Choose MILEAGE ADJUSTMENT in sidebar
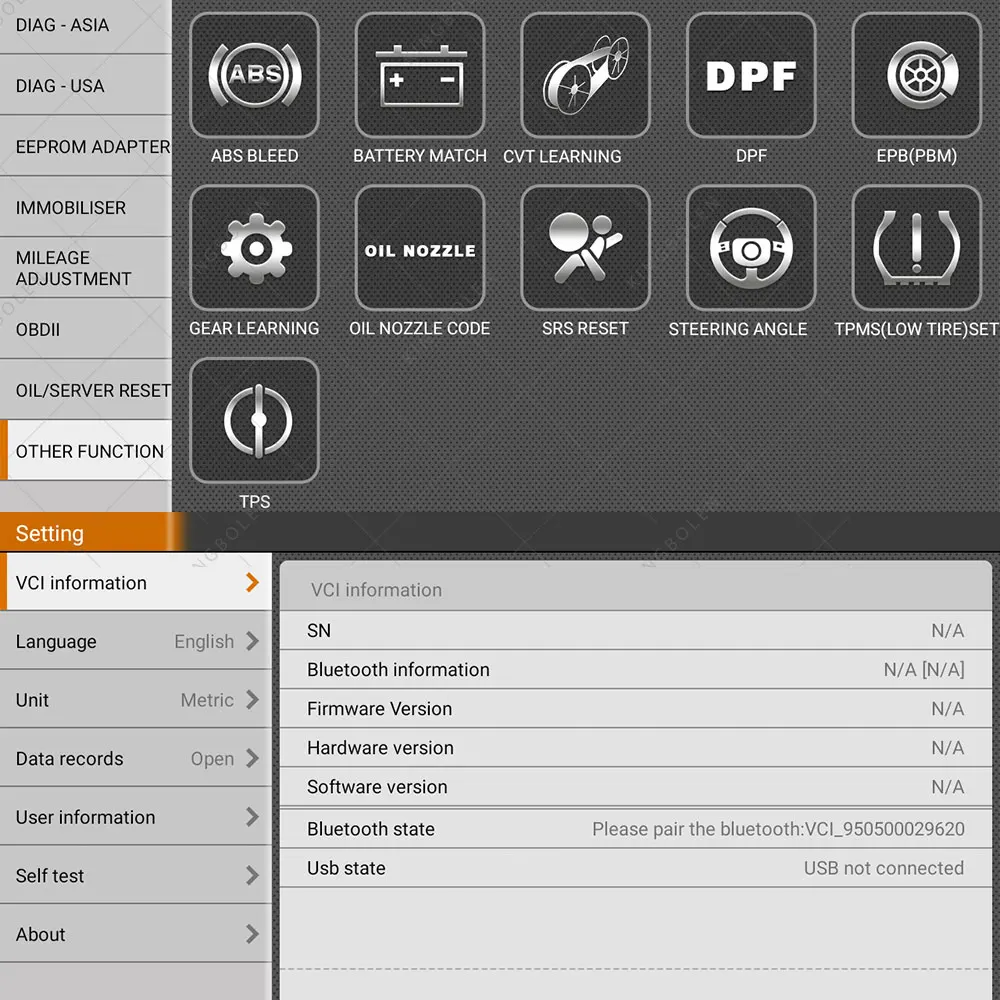Image resolution: width=1000 pixels, height=1000 pixels. point(85,268)
